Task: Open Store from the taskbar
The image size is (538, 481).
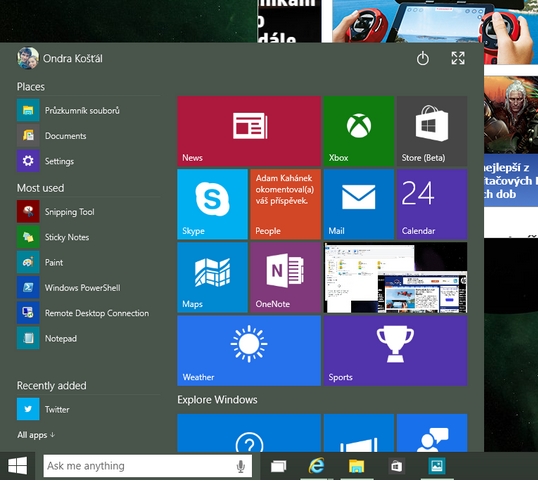Action: 396,466
